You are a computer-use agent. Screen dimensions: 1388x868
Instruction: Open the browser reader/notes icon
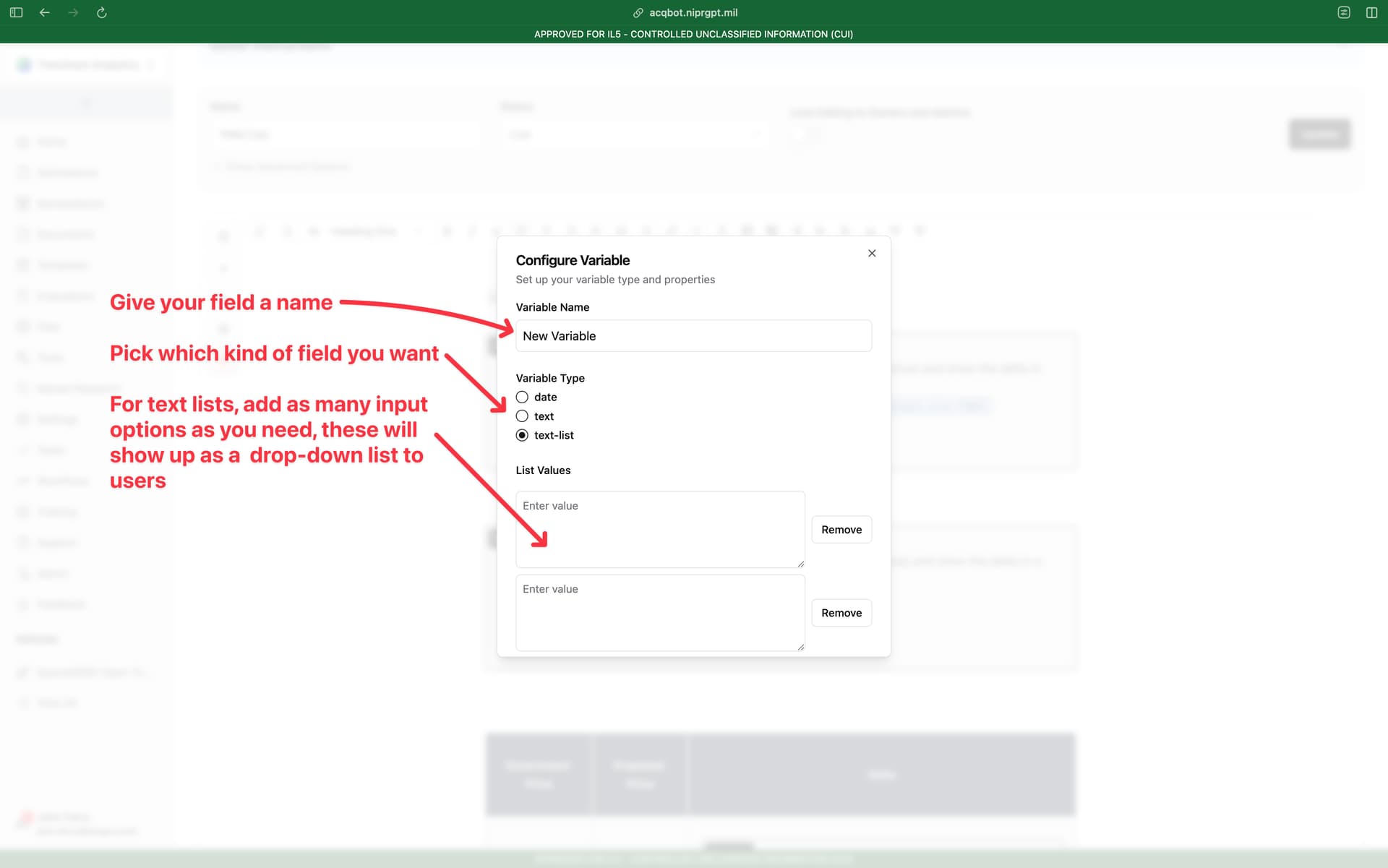click(x=1344, y=12)
